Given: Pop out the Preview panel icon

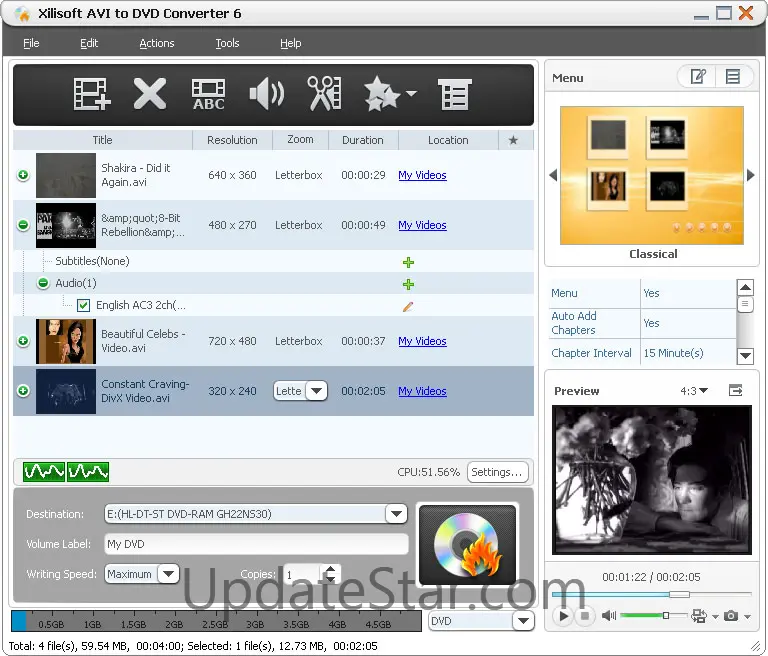Looking at the screenshot, I should pyautogui.click(x=736, y=390).
